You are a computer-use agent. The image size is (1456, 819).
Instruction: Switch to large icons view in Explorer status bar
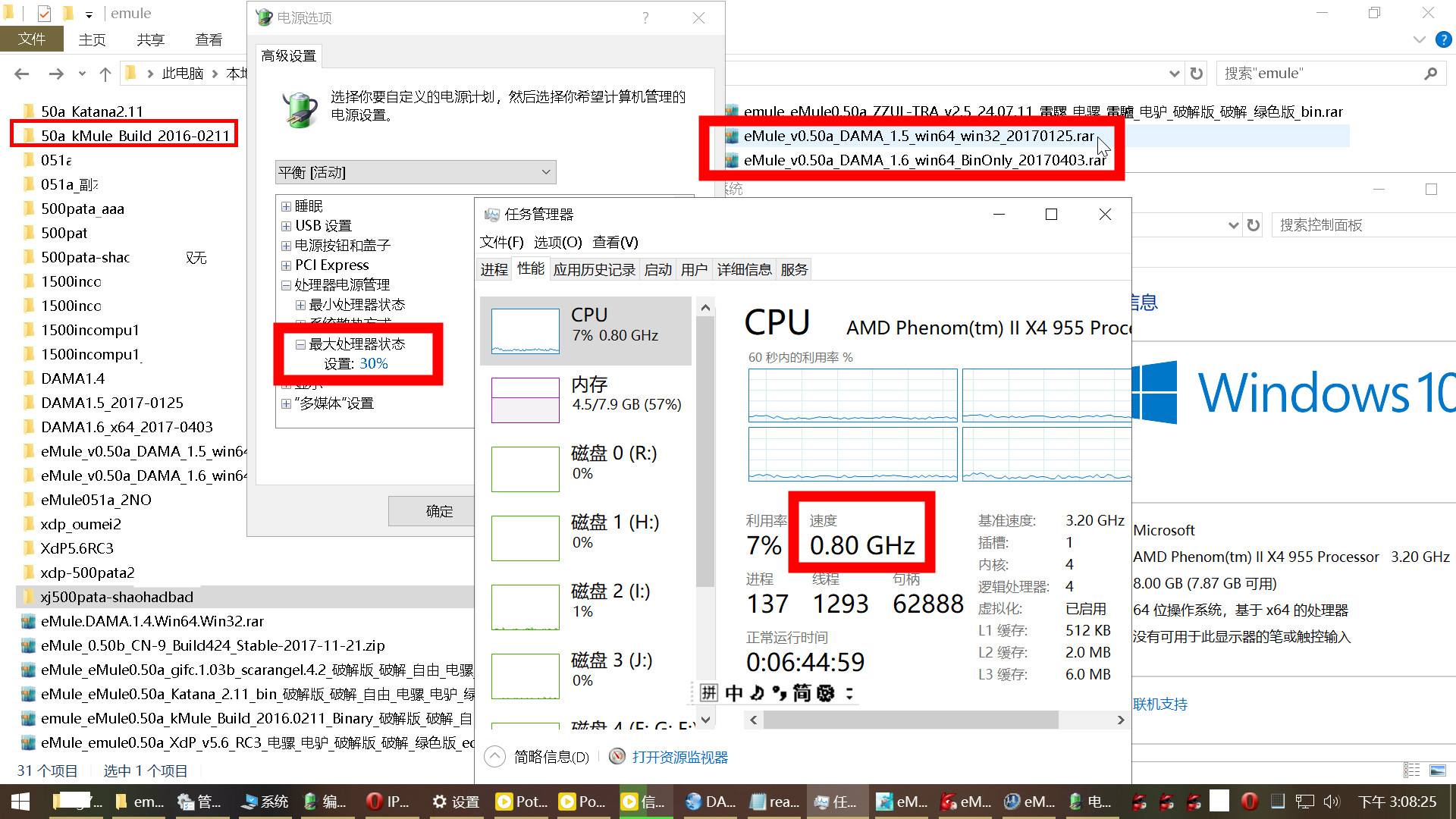[x=1438, y=770]
